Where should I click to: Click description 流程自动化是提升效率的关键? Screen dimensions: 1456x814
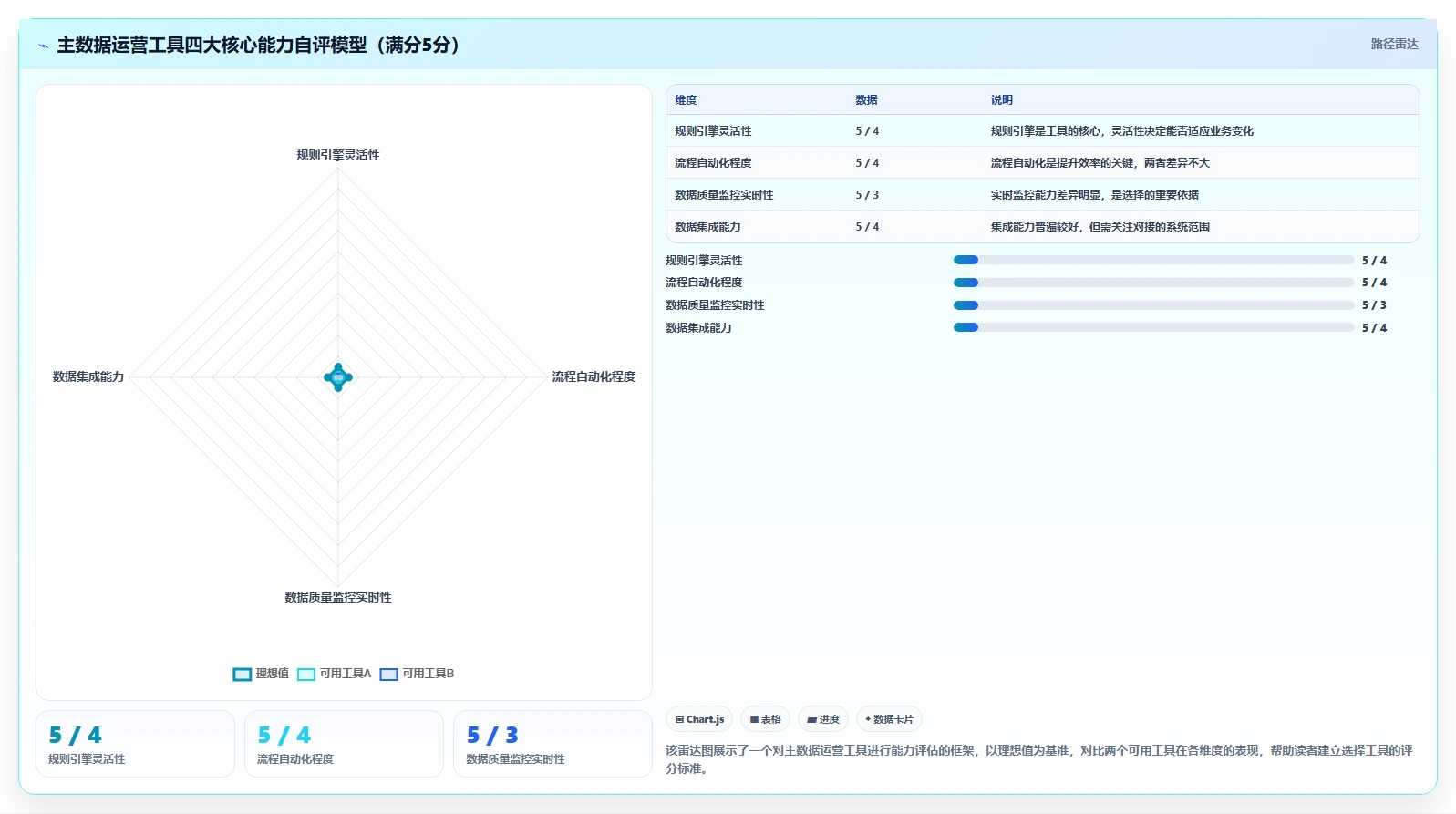[x=1100, y=163]
